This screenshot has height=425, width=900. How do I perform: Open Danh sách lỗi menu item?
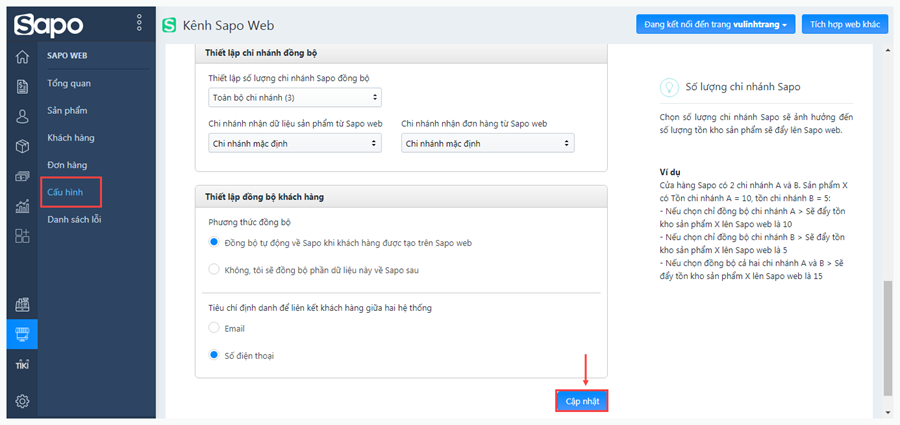(x=75, y=219)
